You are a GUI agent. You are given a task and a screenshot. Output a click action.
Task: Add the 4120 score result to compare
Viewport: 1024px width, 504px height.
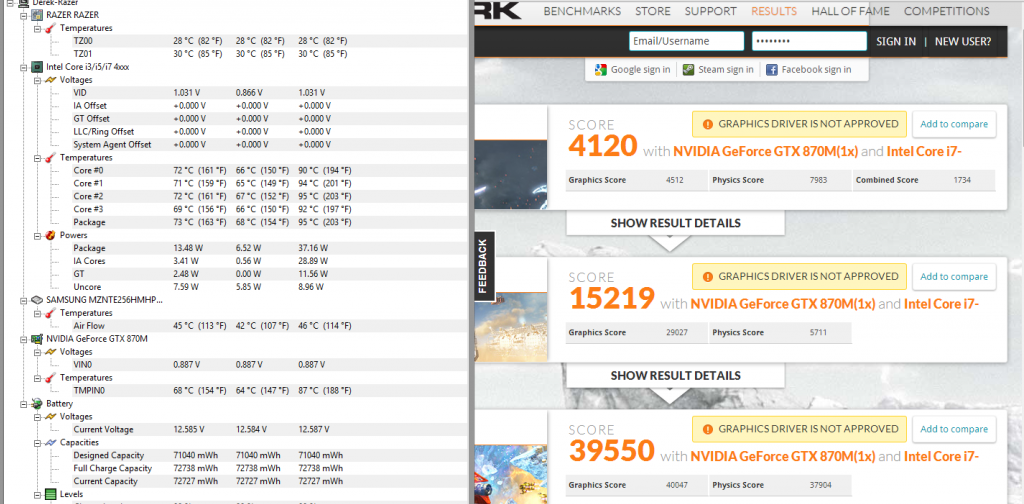tap(954, 124)
